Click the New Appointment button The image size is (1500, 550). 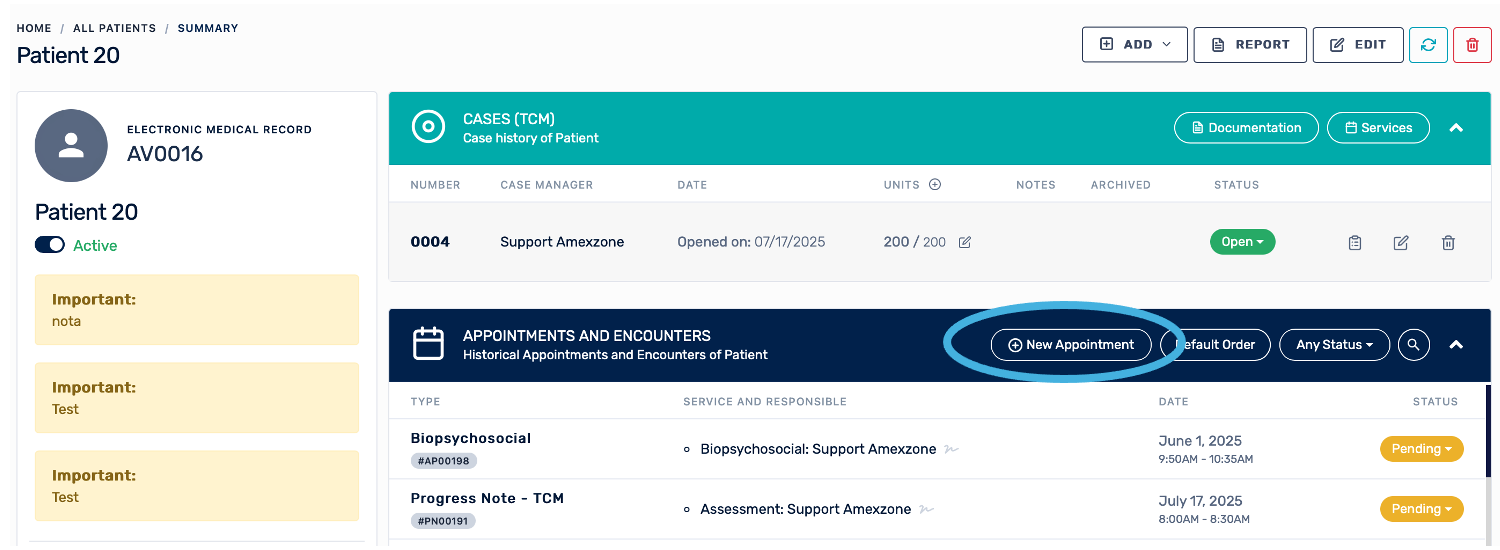(1070, 345)
